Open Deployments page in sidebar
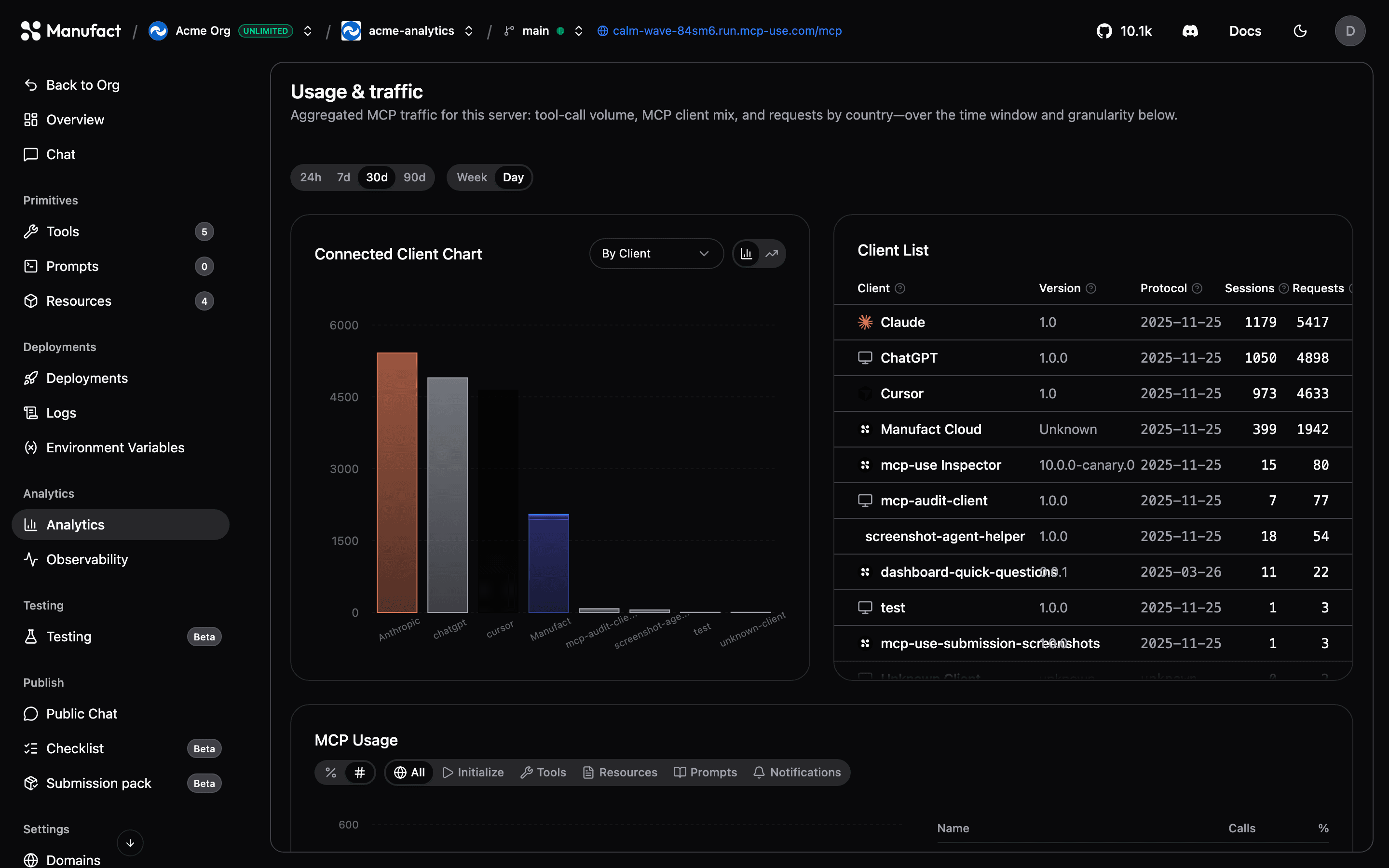Image resolution: width=1389 pixels, height=868 pixels. (x=120, y=379)
